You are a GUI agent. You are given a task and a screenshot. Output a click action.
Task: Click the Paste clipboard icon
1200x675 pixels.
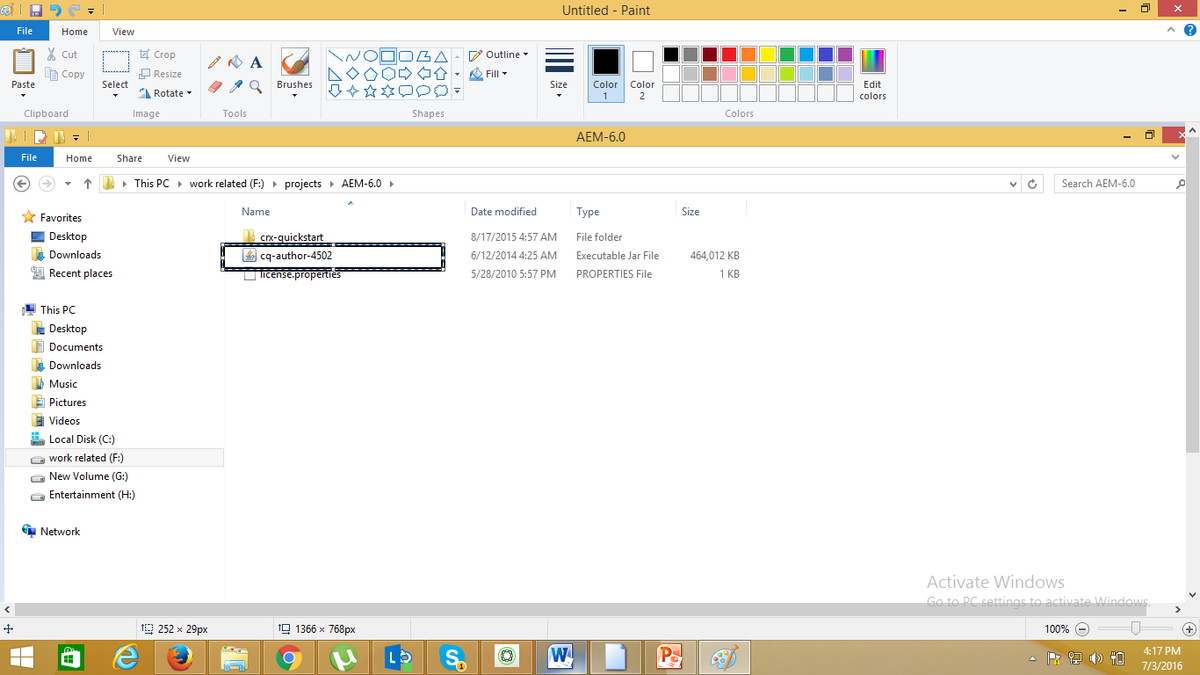(x=23, y=62)
